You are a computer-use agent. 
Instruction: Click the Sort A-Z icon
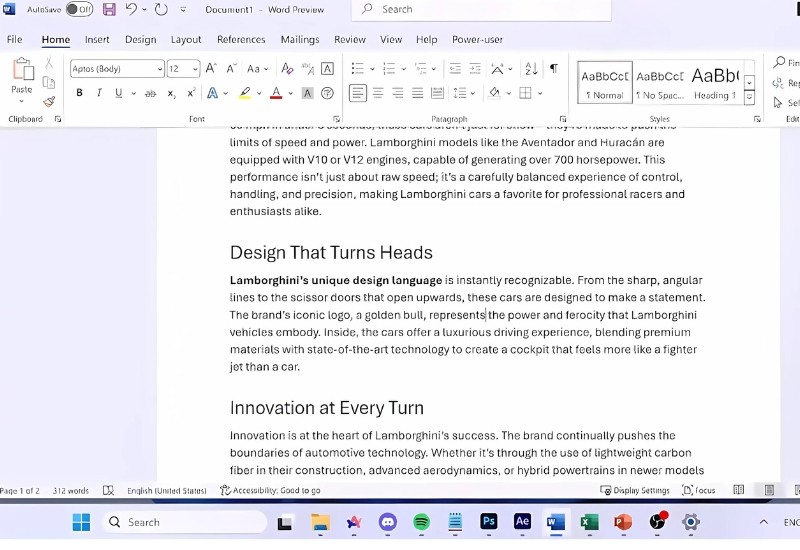pos(531,68)
